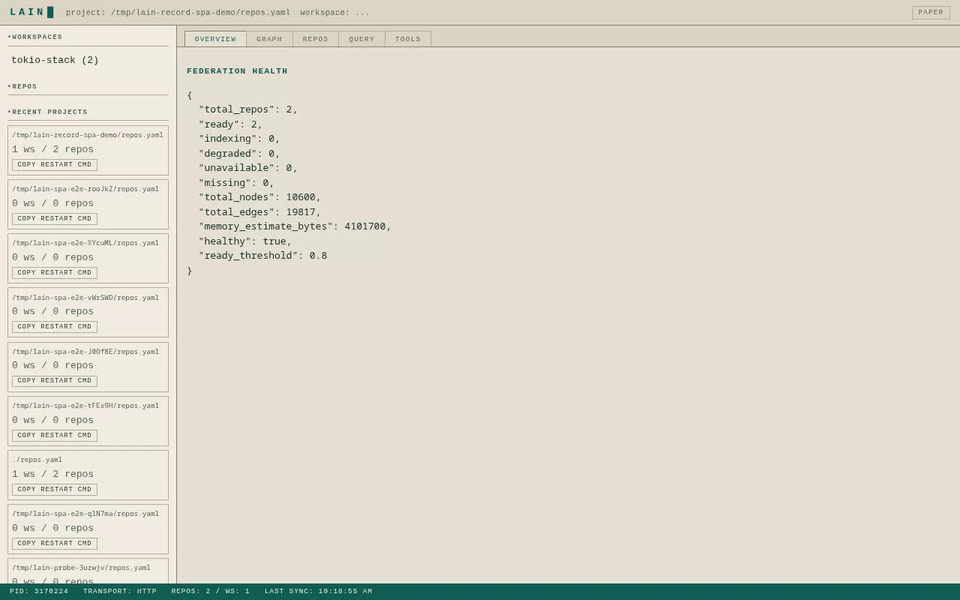Click the "total_edges": 19817 line

[260, 212]
